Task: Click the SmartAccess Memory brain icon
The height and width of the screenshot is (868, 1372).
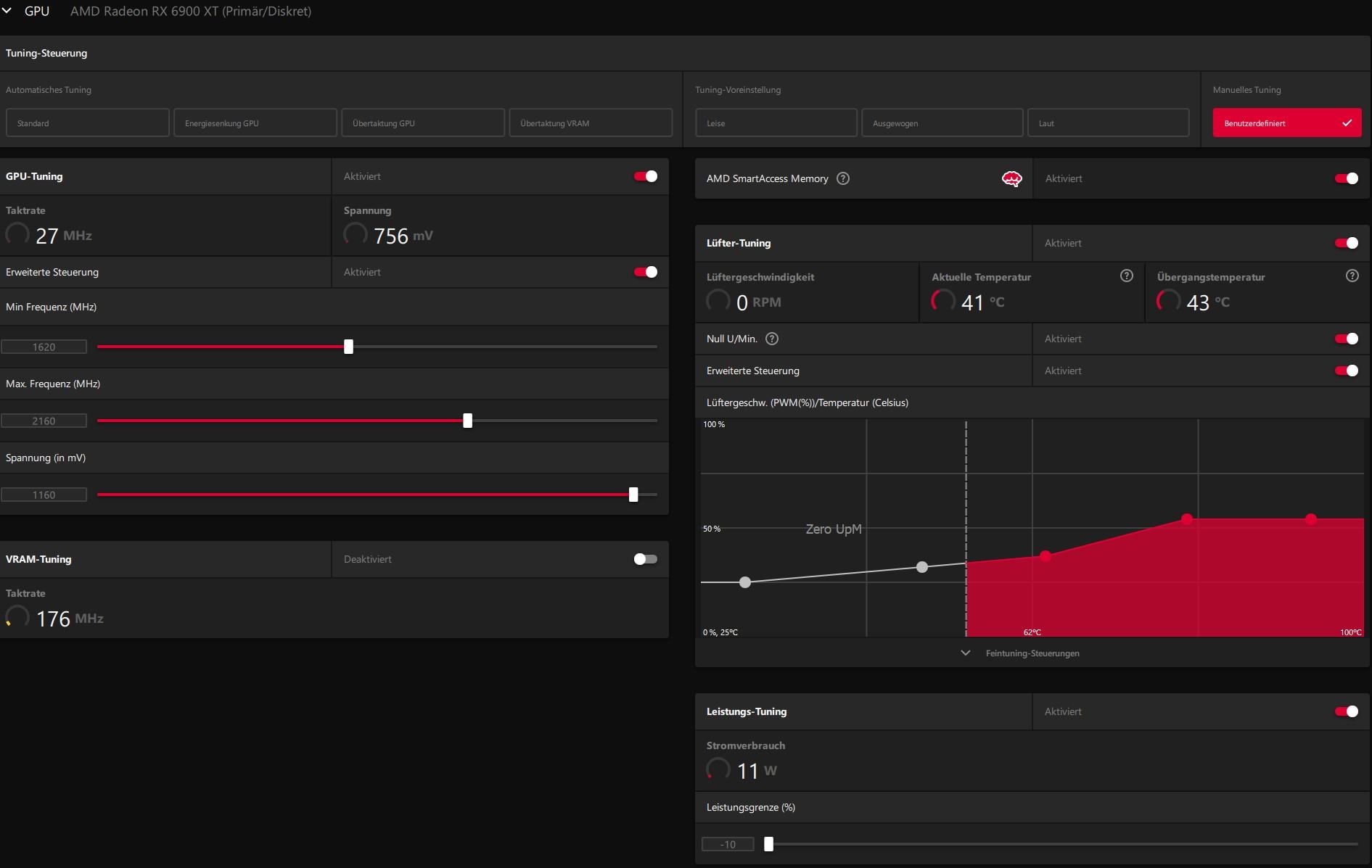Action: [x=1011, y=178]
